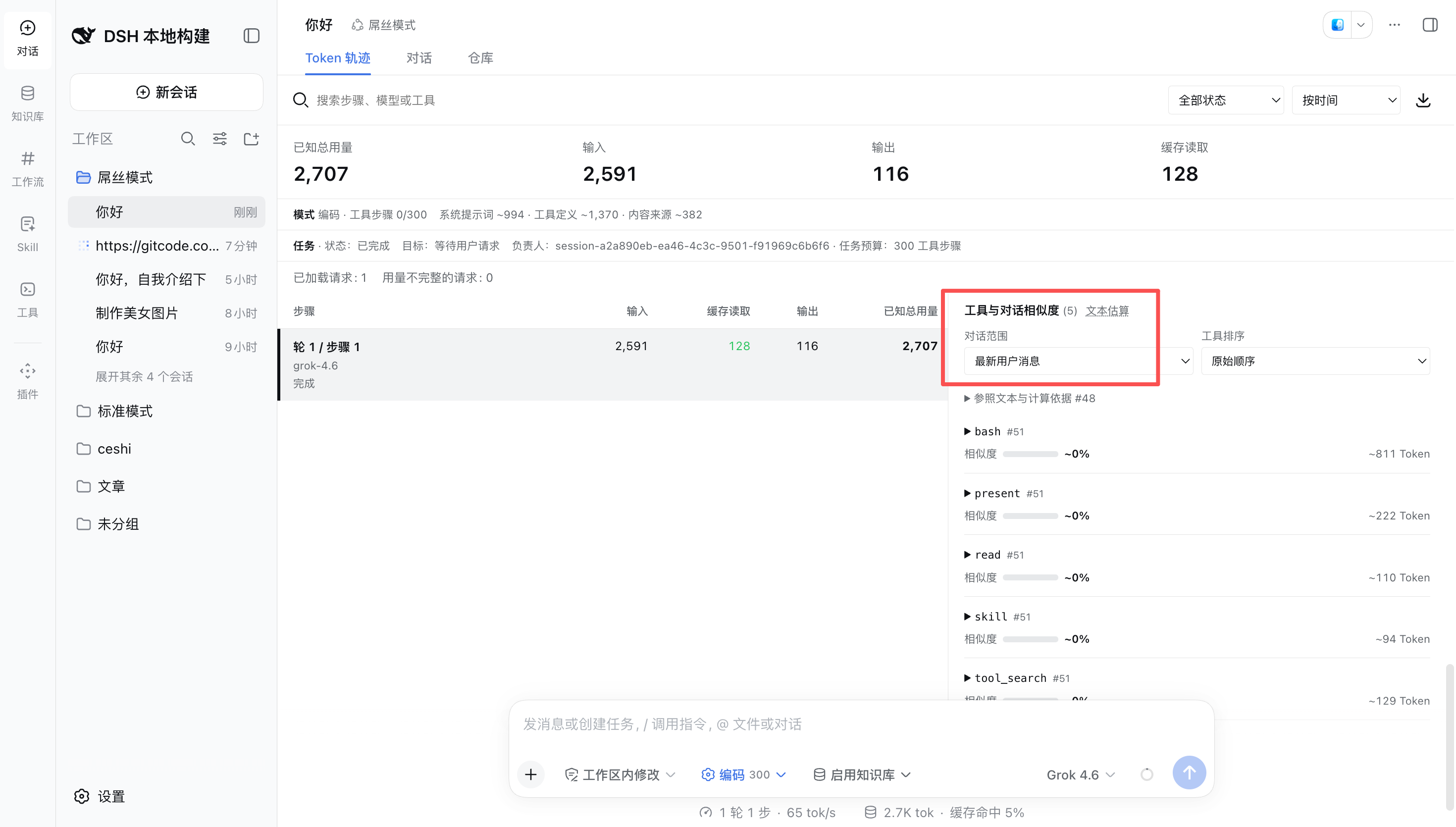Add attachment with the plus button
The image size is (1456, 827).
tap(530, 774)
